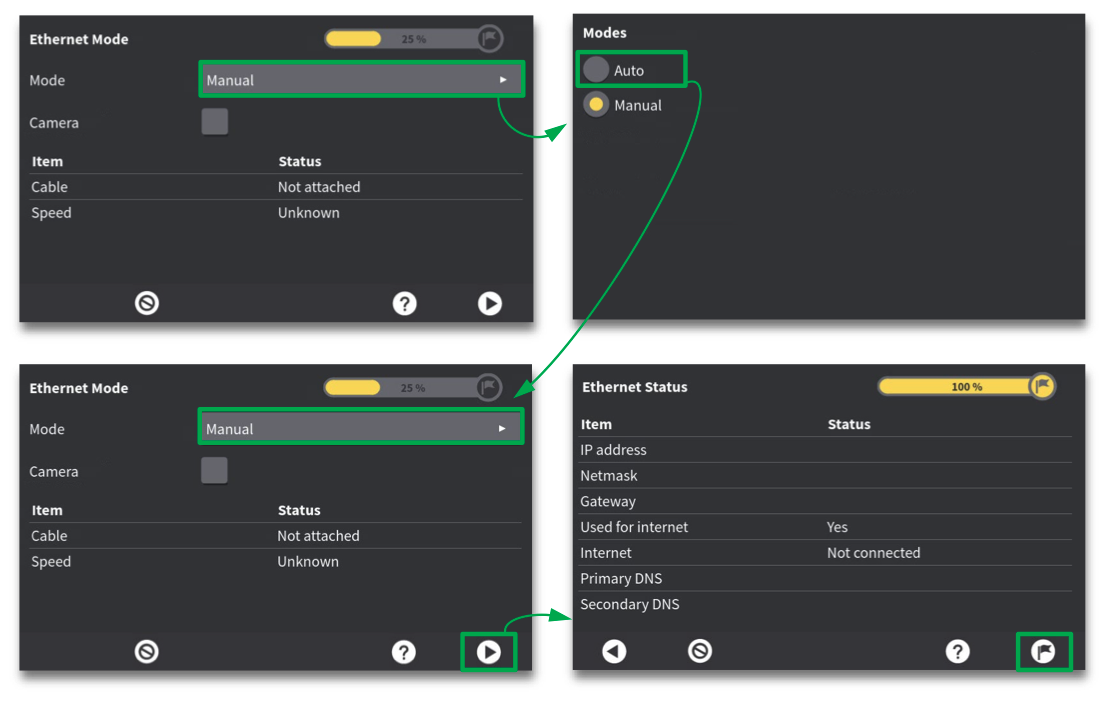The width and height of the screenshot is (1102, 702).
Task: Click the Primary DNS row
Action: tap(824, 578)
